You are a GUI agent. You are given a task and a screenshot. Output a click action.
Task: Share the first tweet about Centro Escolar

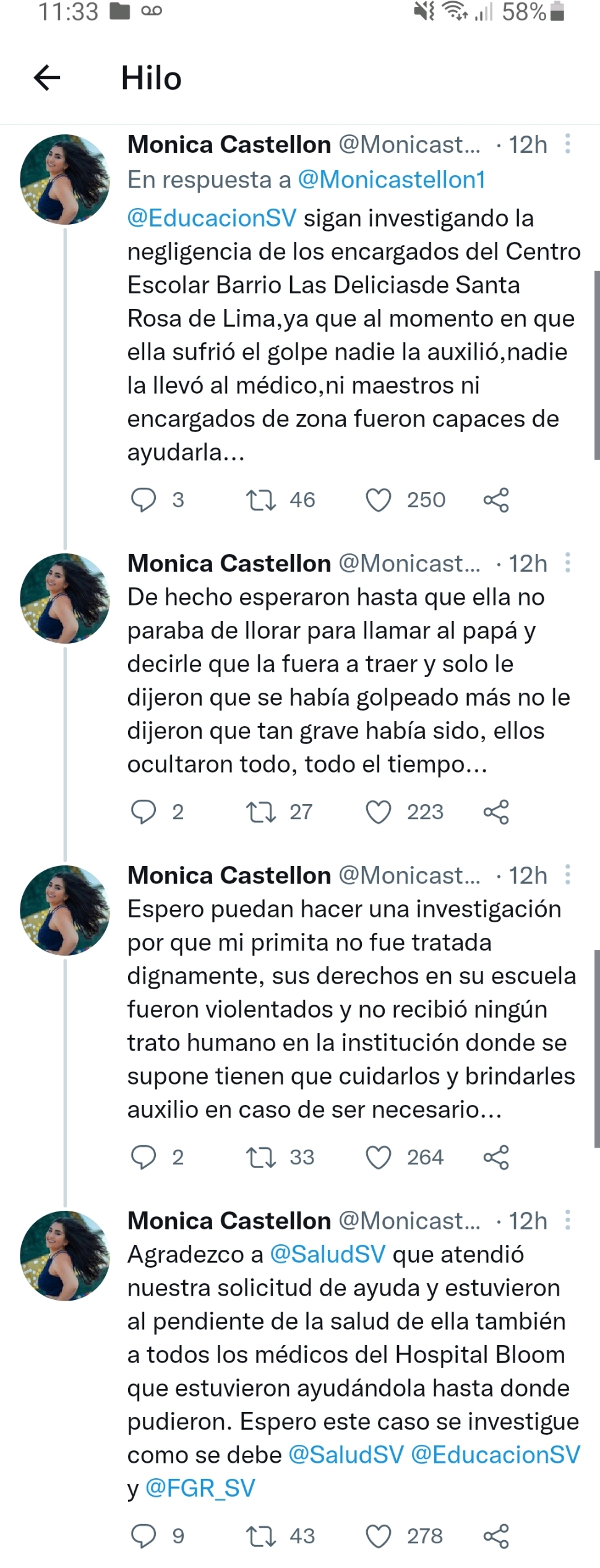point(496,500)
